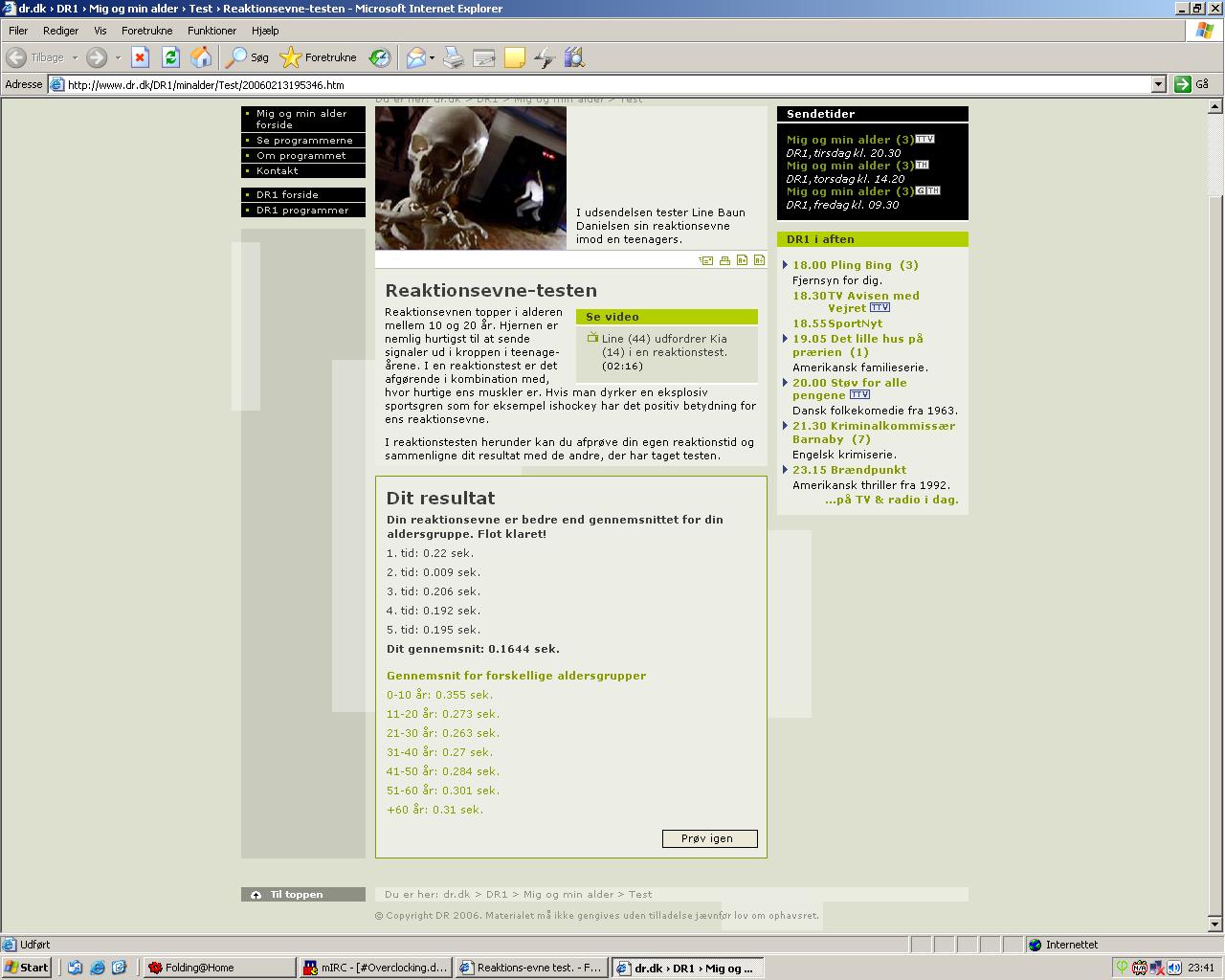
Task: Open '20.00 Støv for alle pengene' listing
Action: point(849,389)
